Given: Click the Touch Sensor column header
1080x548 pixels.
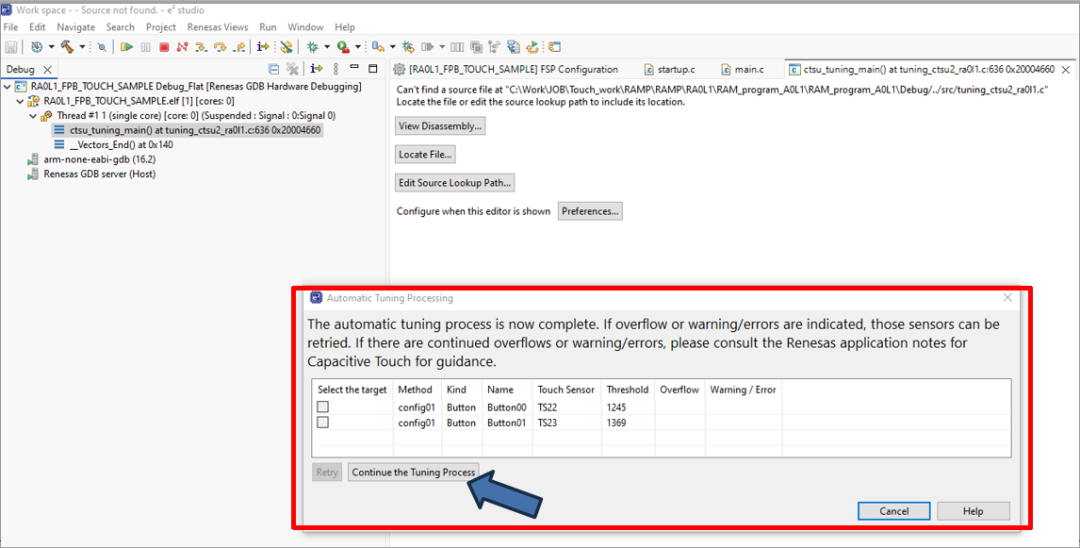Looking at the screenshot, I should coord(566,390).
